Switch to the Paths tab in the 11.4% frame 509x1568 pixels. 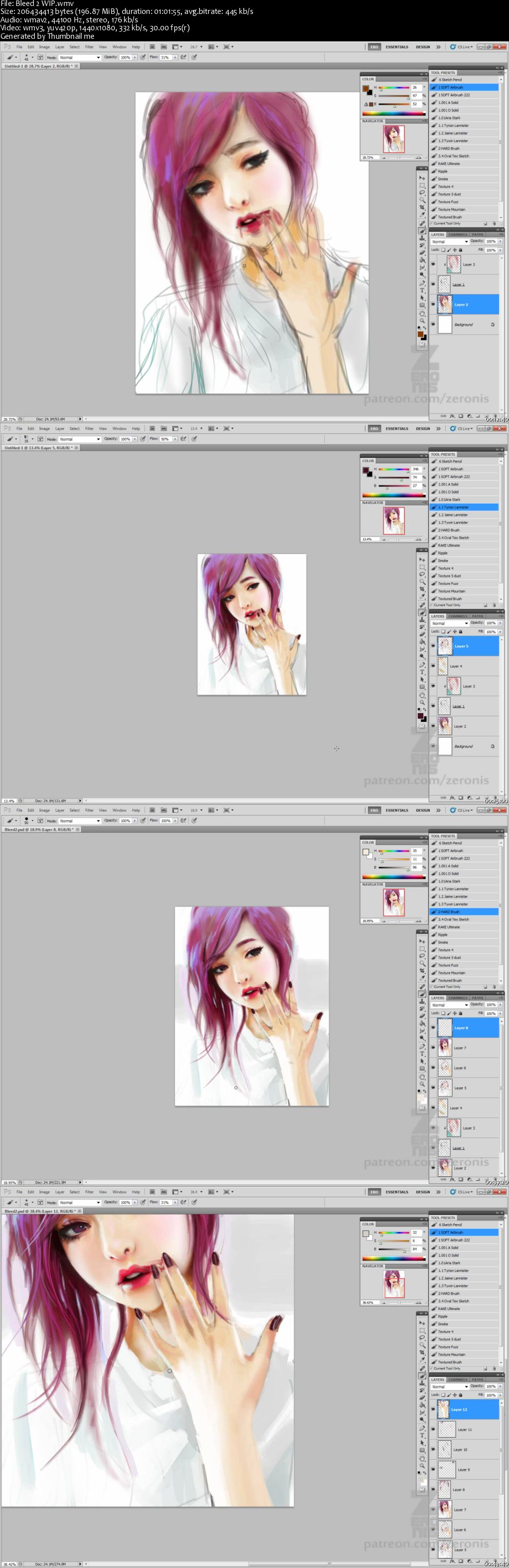point(477,616)
